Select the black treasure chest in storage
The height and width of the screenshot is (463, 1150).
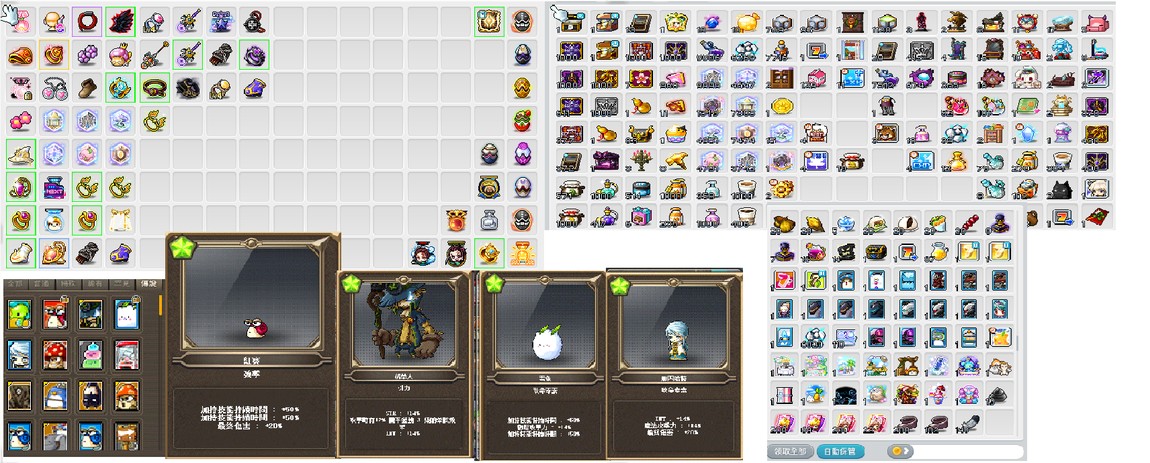(873, 252)
